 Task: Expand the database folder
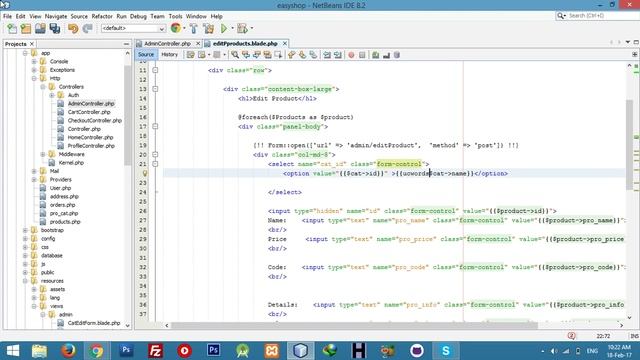[x=25, y=256]
